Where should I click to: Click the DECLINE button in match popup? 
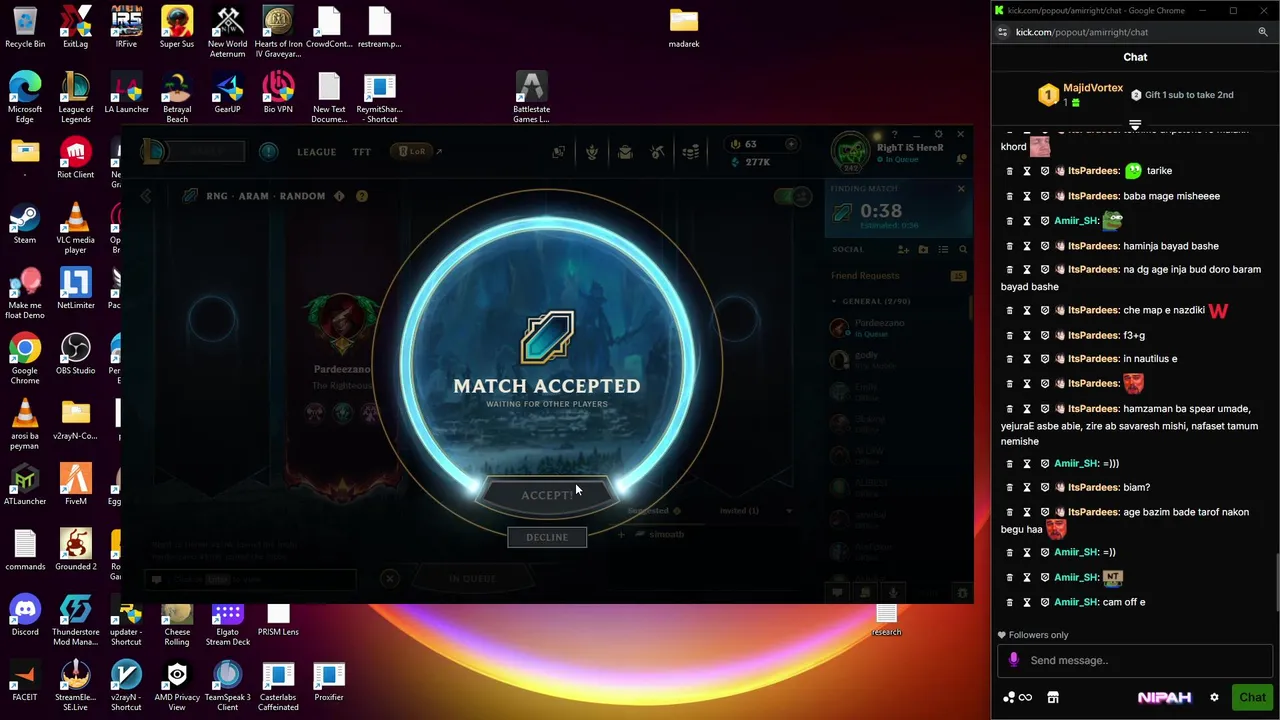(x=547, y=537)
